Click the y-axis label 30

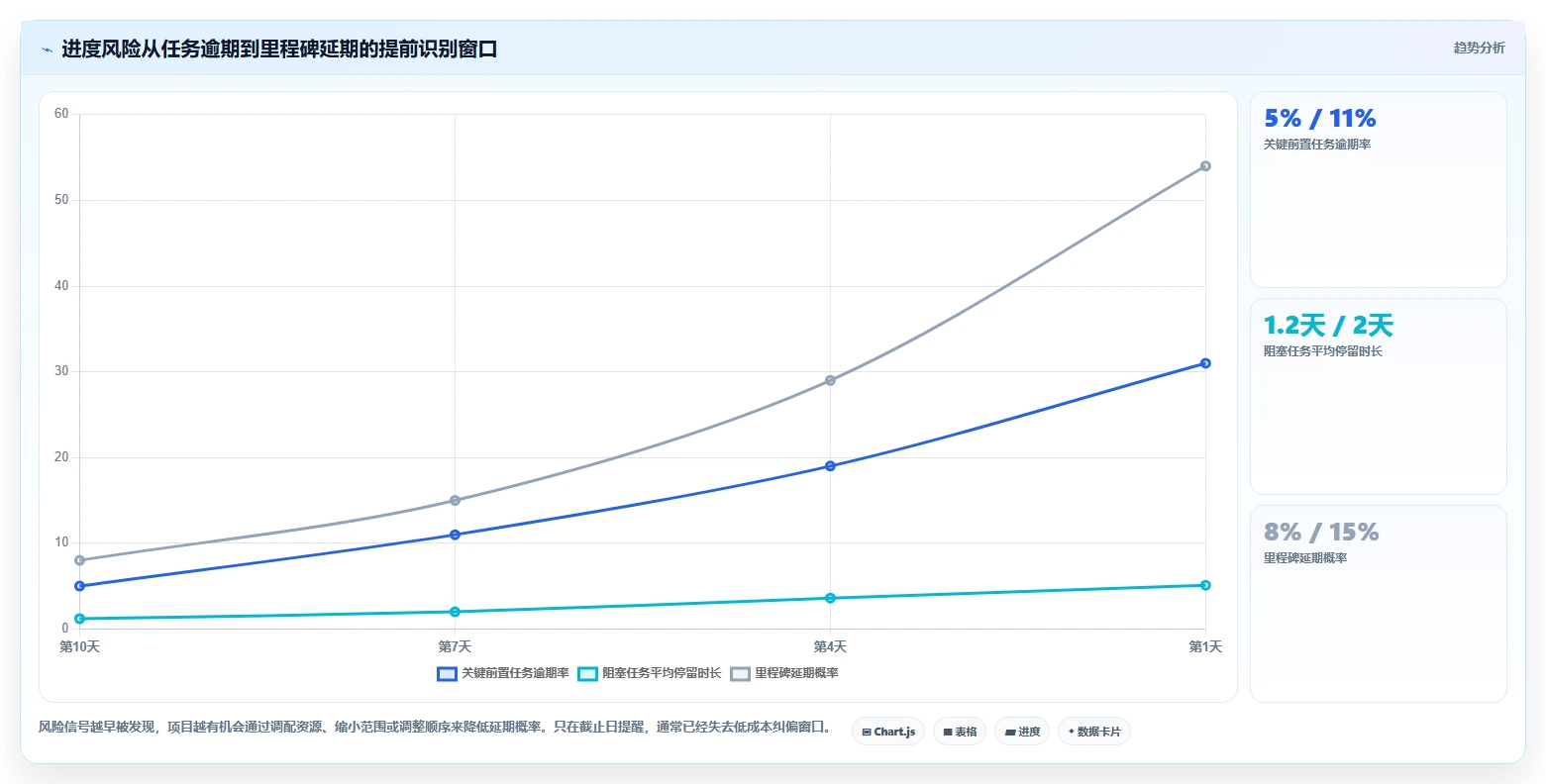pyautogui.click(x=61, y=371)
